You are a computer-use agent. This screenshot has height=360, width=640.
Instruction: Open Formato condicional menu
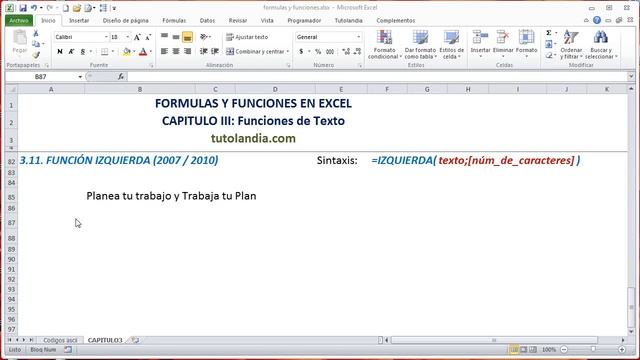(384, 44)
